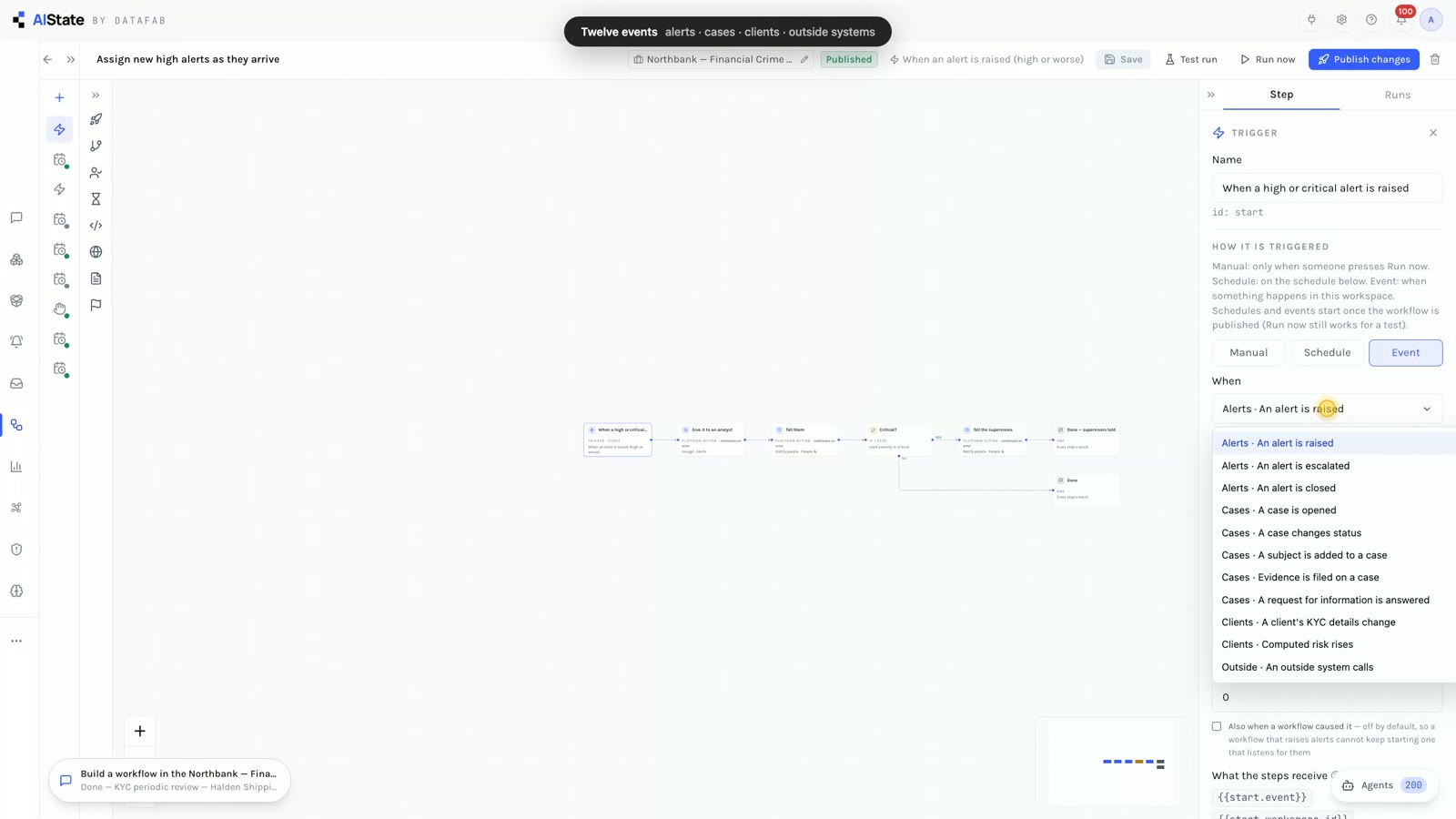The height and width of the screenshot is (819, 1456).
Task: Click the document node icon
Action: pos(96,278)
